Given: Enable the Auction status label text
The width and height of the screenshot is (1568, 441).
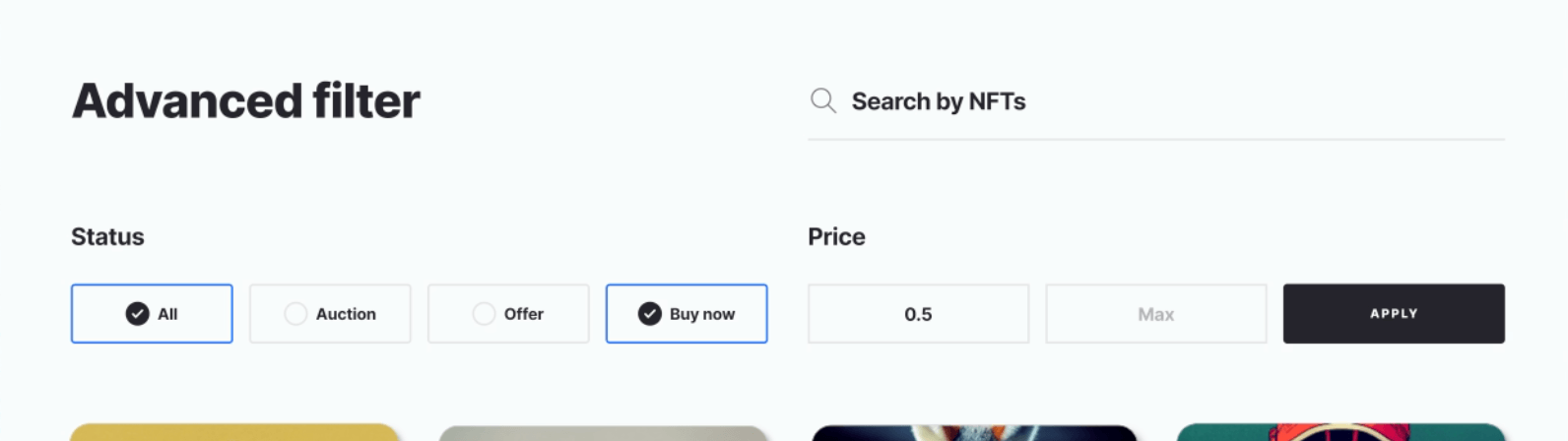Looking at the screenshot, I should click(x=346, y=314).
